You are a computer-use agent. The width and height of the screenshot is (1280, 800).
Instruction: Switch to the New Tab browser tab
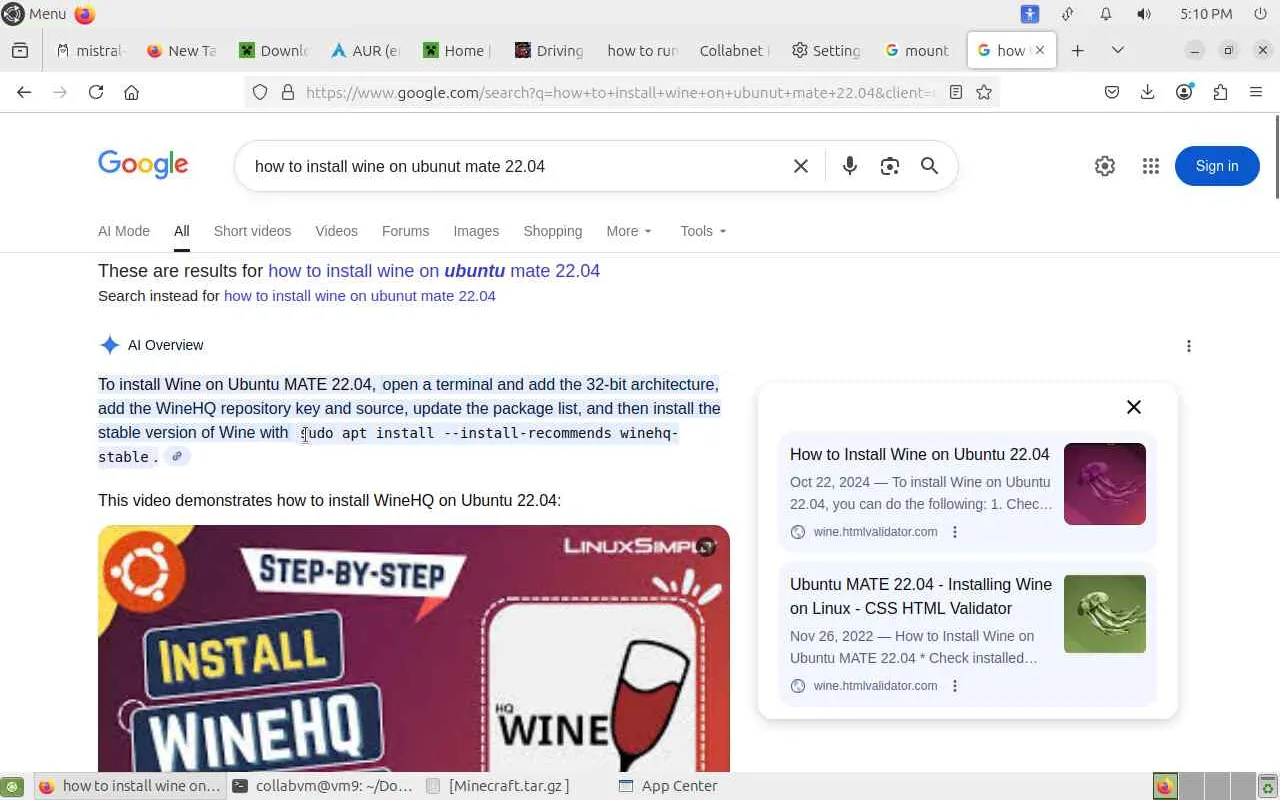(x=181, y=51)
